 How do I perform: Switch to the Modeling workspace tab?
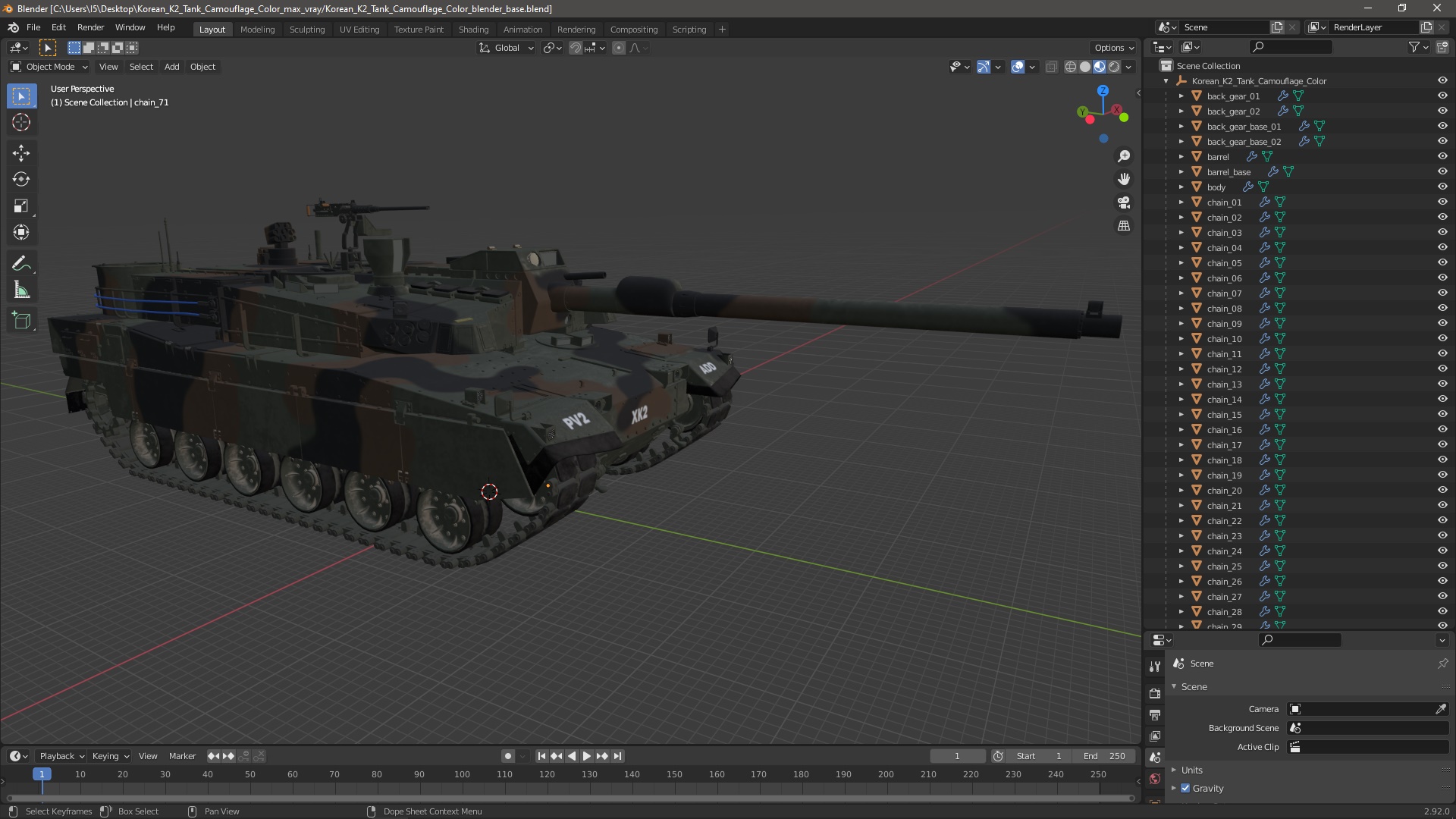tap(257, 29)
